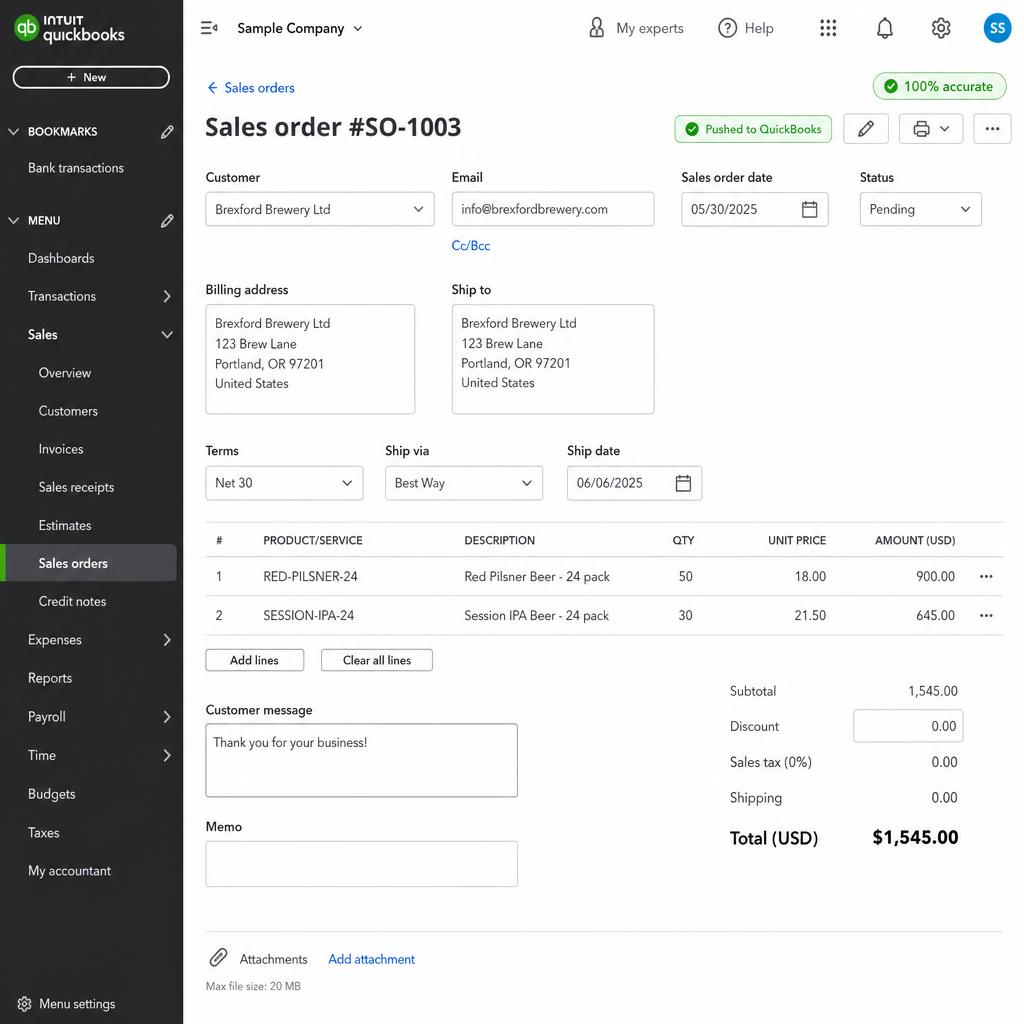Open the Sample Company switcher
This screenshot has width=1024, height=1024.
[300, 28]
